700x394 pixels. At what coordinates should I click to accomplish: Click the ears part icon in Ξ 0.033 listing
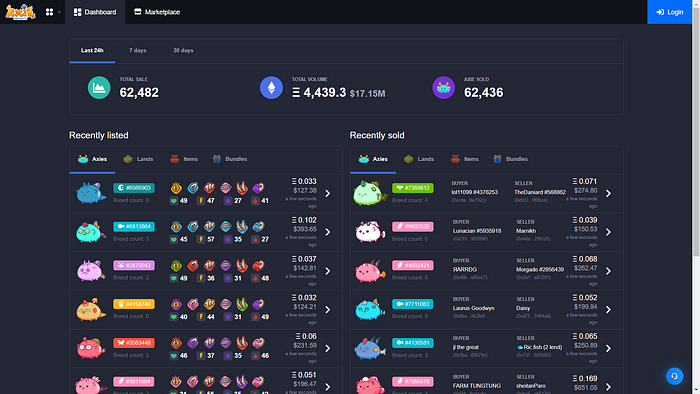point(193,188)
